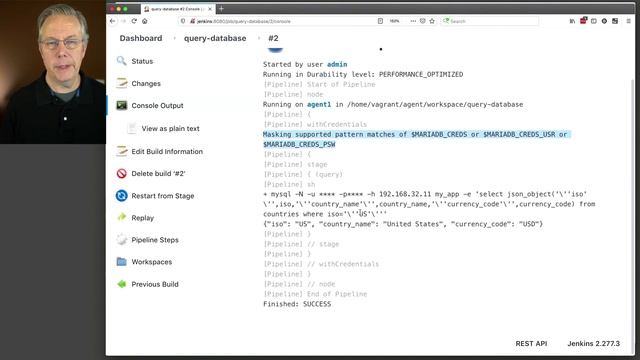Show sidebars icon in browser toolbar
This screenshot has width=640, height=360.
[593, 21]
